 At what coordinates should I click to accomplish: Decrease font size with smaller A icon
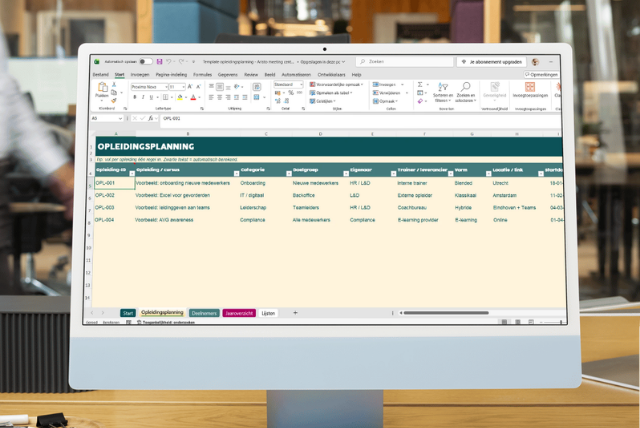(x=198, y=86)
